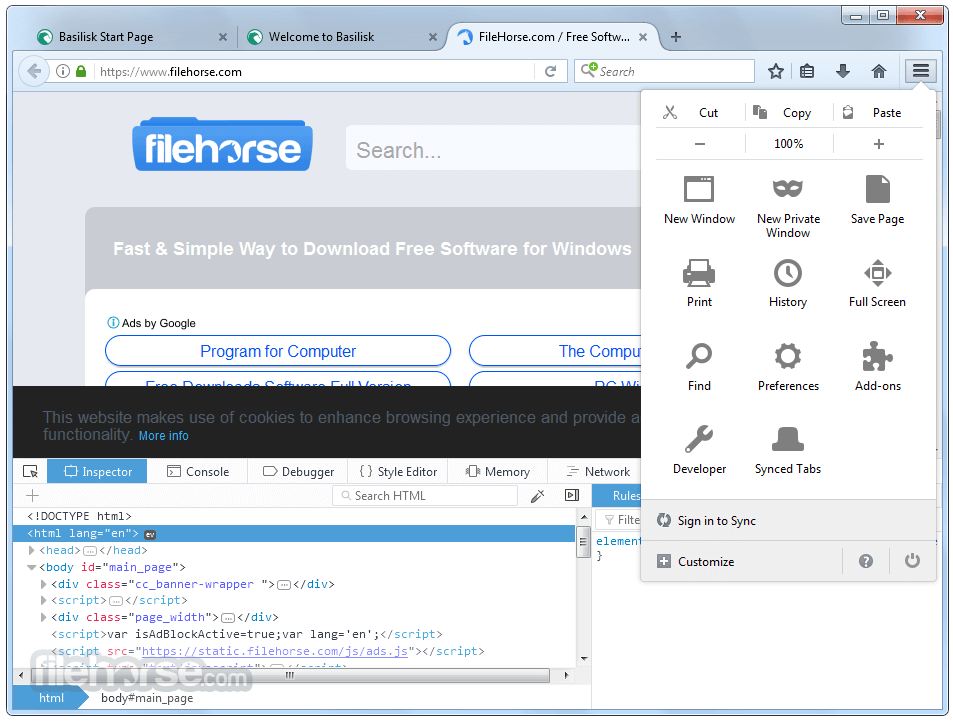Screen dimensions: 953x722
Task: Show site information icon
Action: [63, 71]
